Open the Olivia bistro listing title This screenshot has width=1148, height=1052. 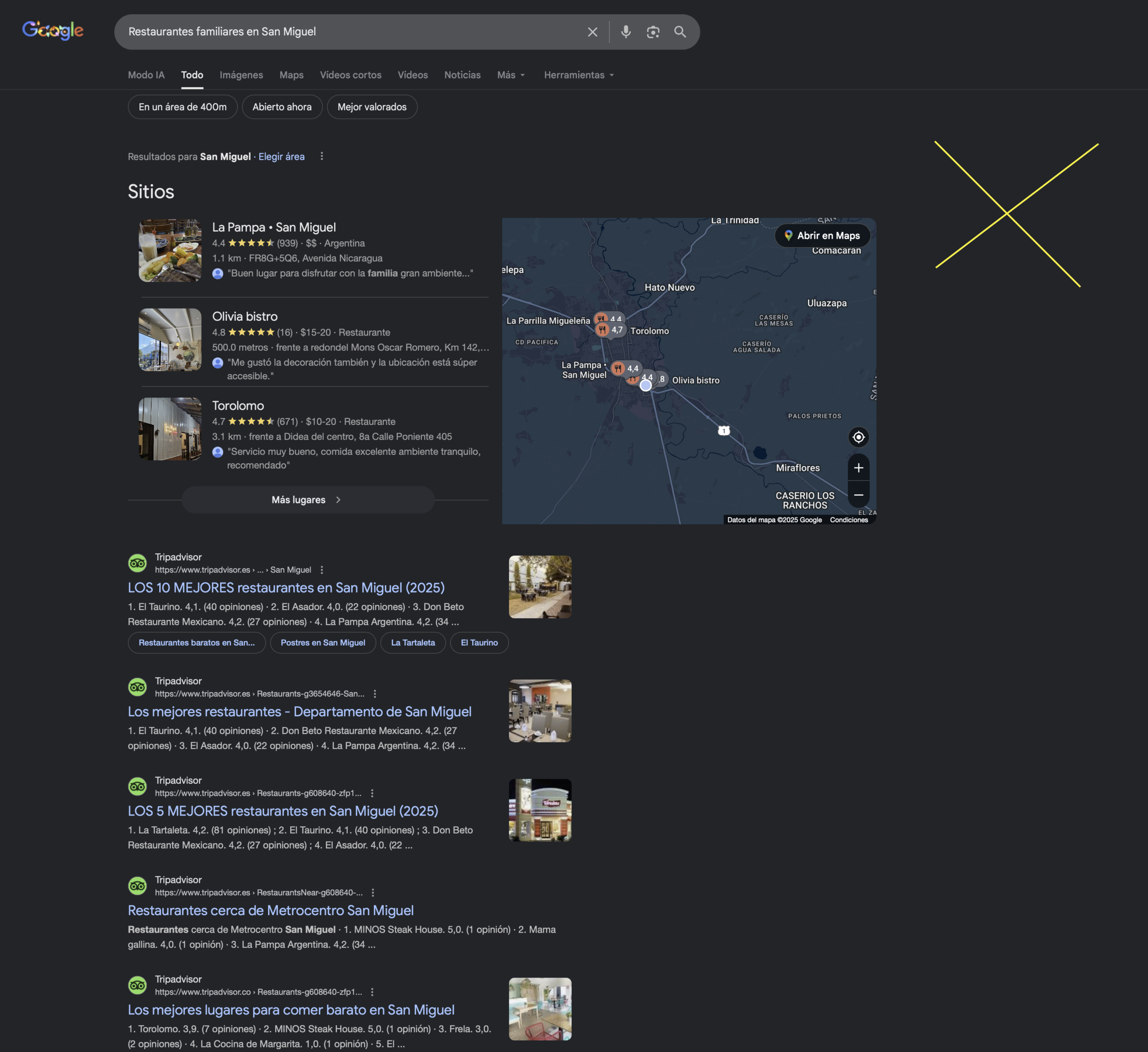[x=245, y=317]
